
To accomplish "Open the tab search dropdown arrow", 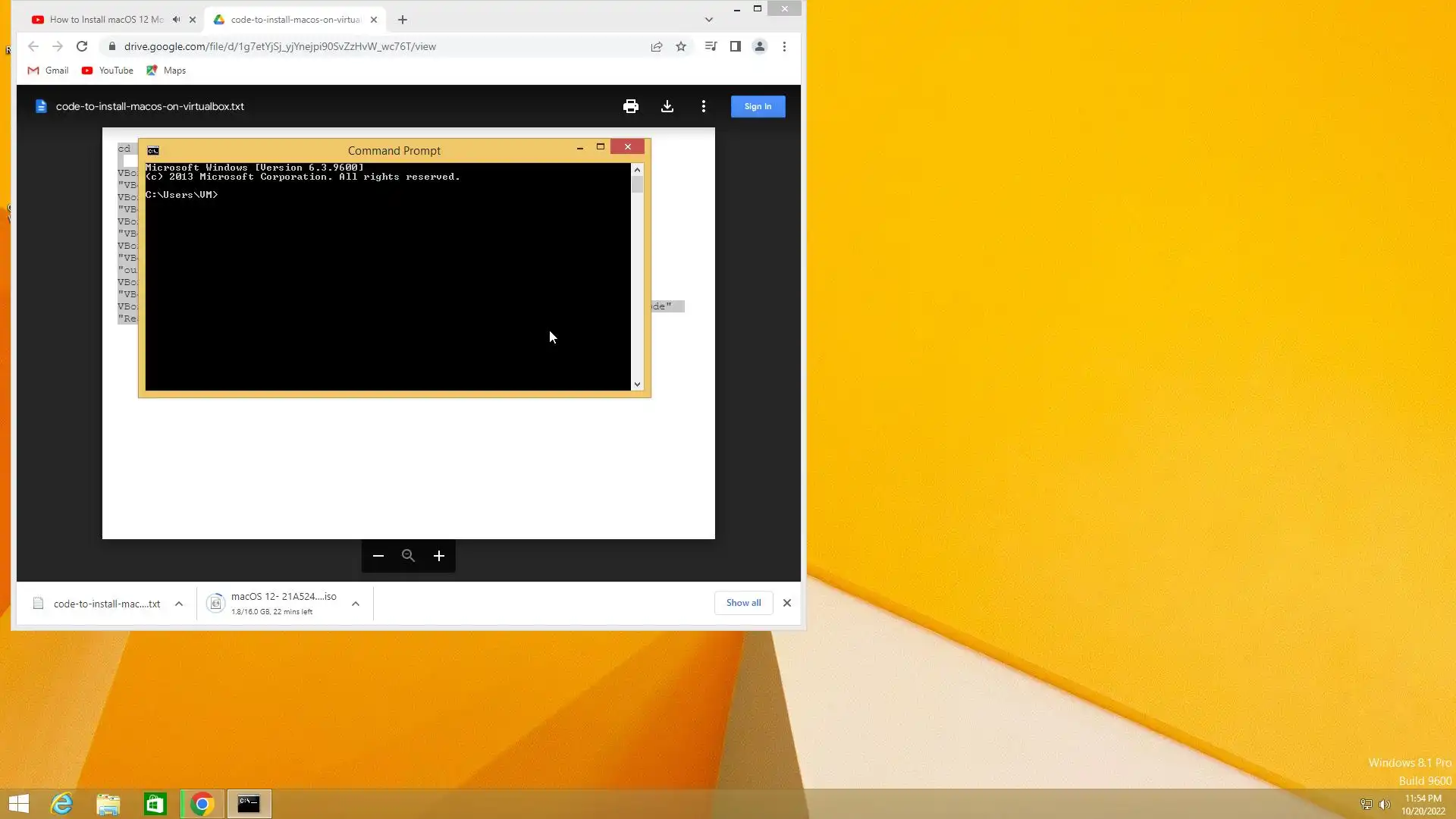I will [708, 20].
